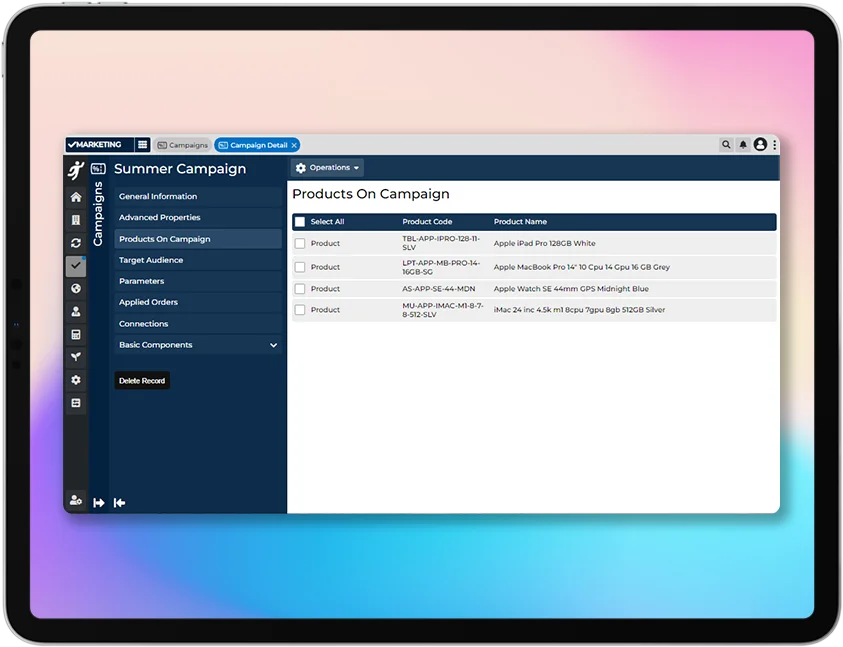Open the apps grid icon beside Marketing

click(x=142, y=145)
